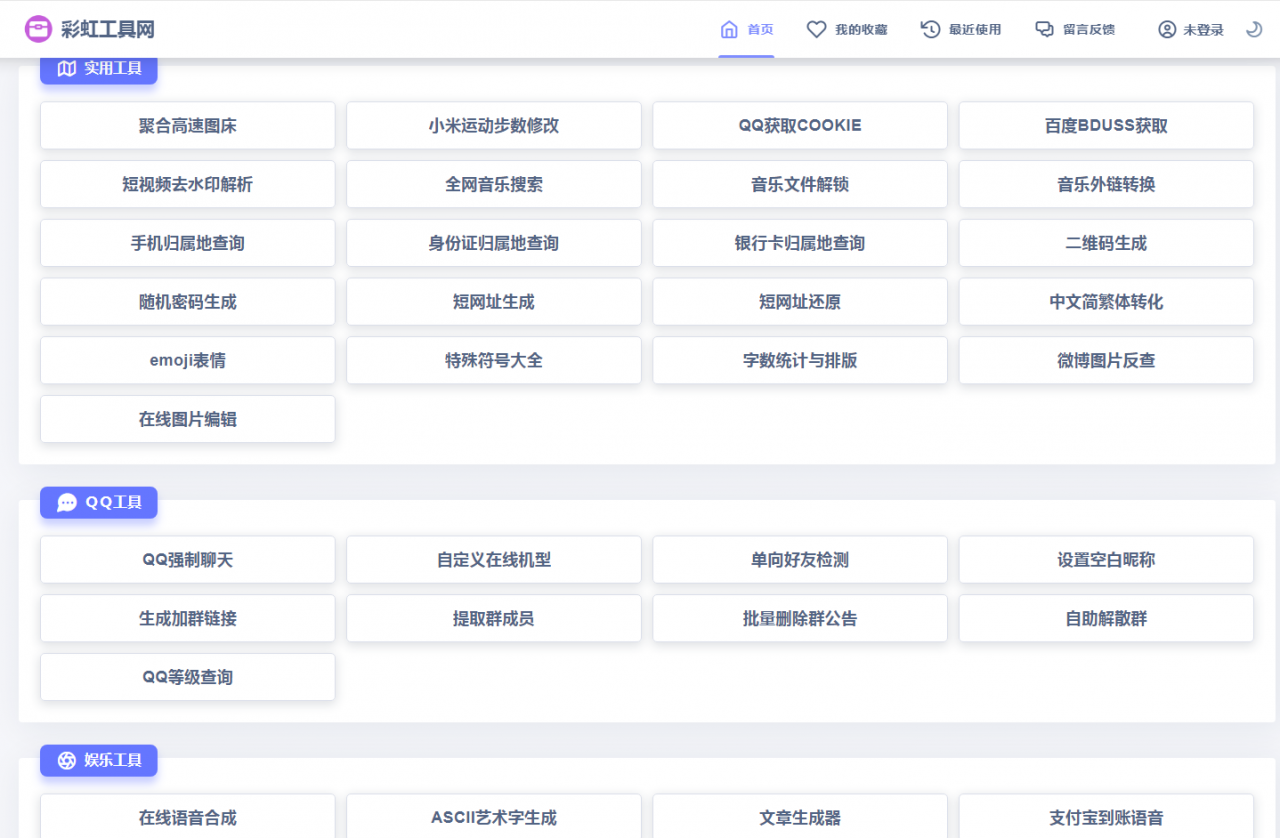Open the 生成加群链接 tool
This screenshot has width=1280, height=838.
coord(188,618)
